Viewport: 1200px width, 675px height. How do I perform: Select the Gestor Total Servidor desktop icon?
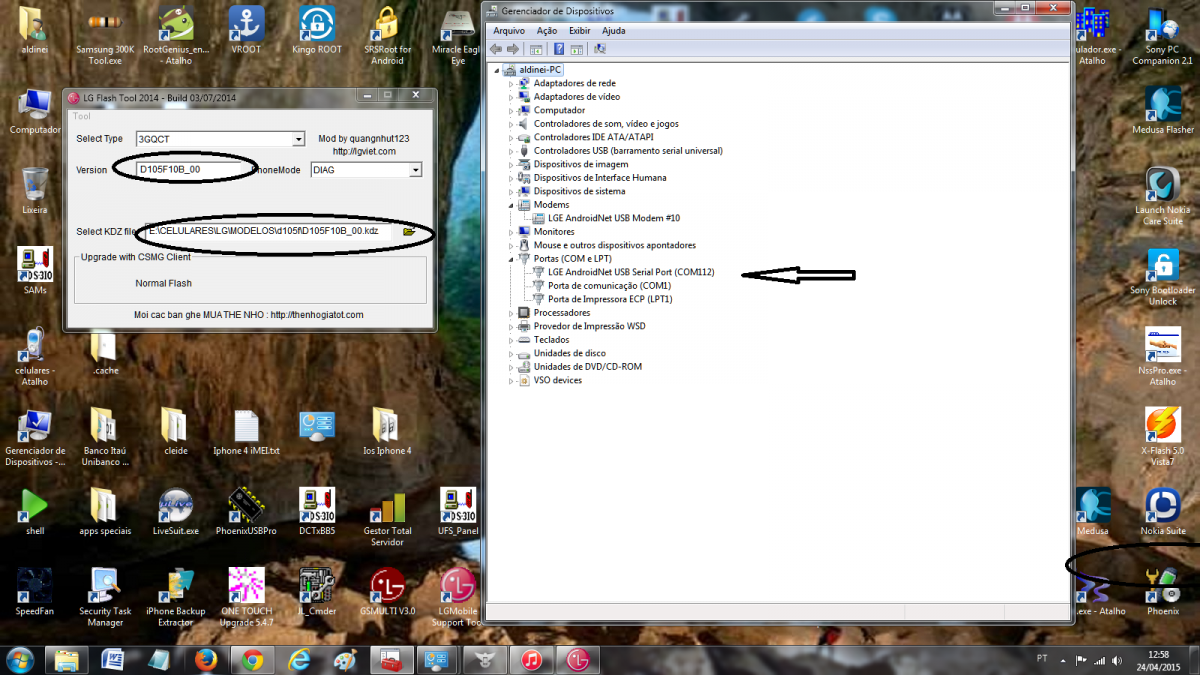387,518
